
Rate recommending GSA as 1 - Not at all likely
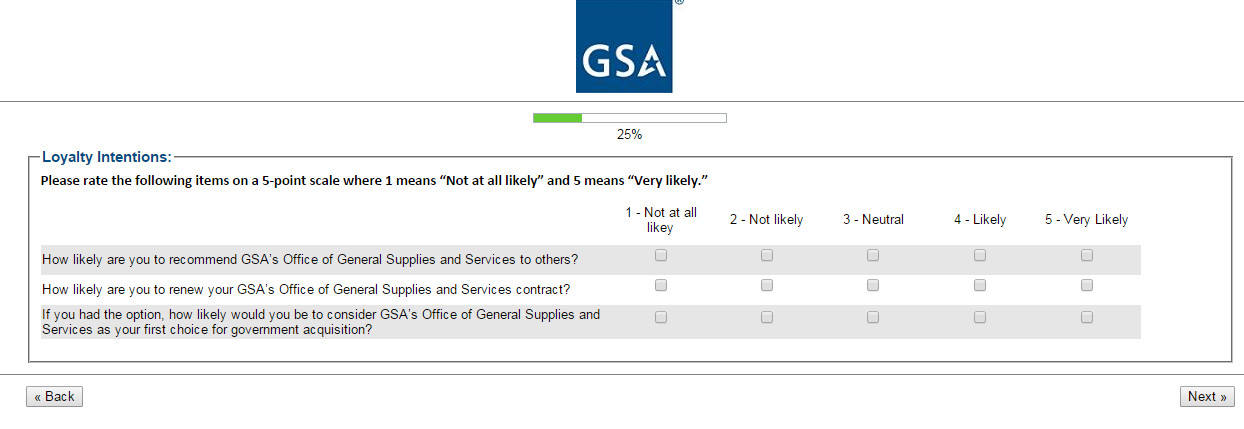[x=661, y=255]
